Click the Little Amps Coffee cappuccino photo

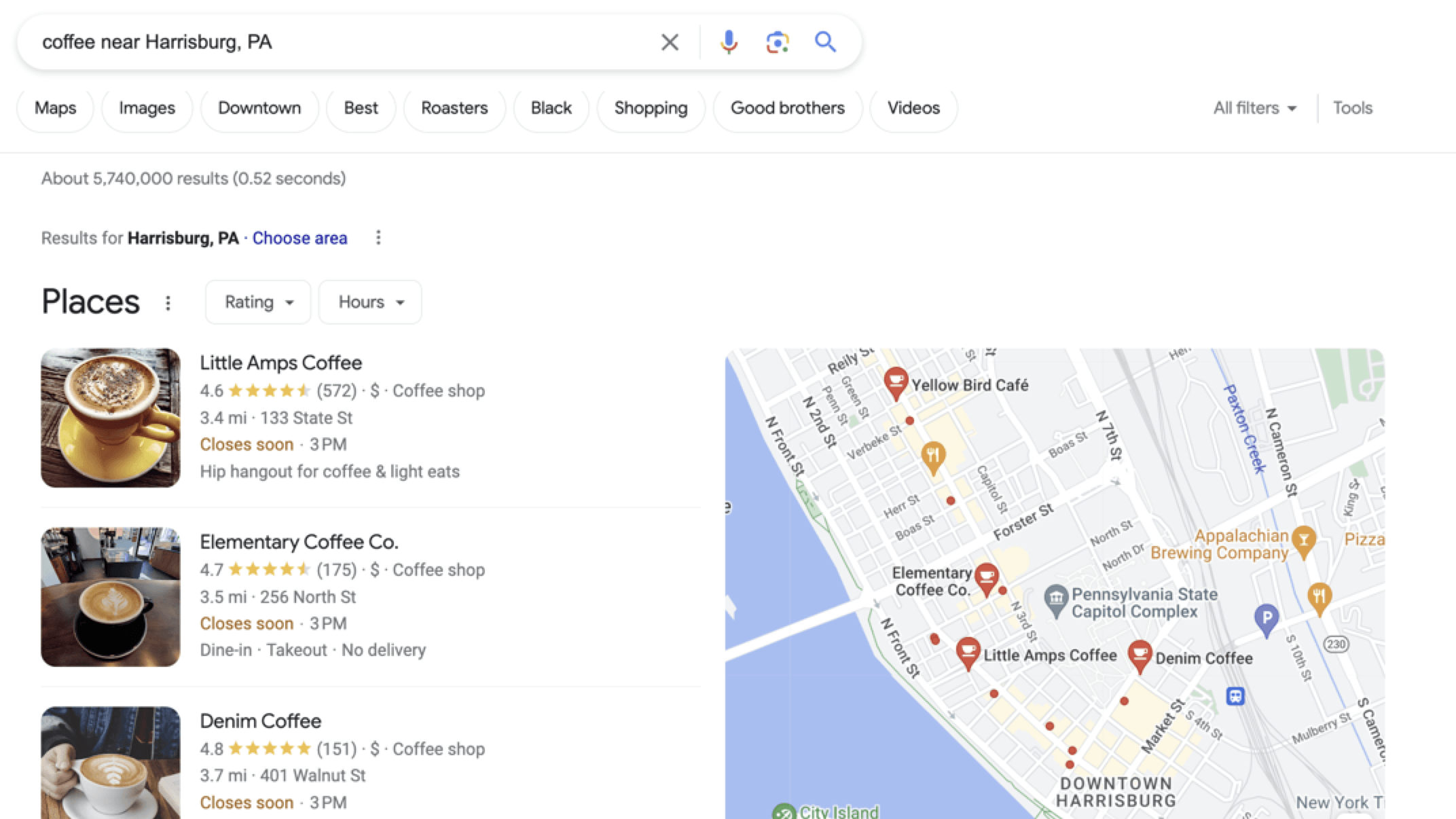click(x=111, y=418)
